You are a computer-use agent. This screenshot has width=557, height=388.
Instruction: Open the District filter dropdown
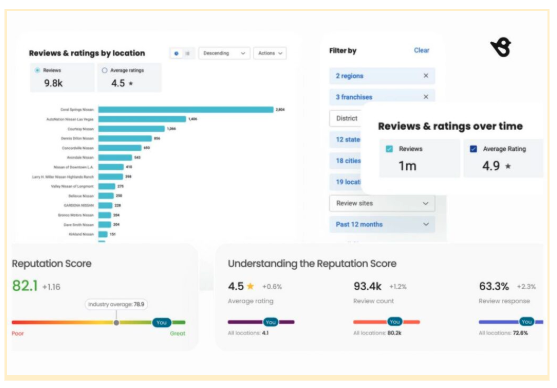coord(346,118)
